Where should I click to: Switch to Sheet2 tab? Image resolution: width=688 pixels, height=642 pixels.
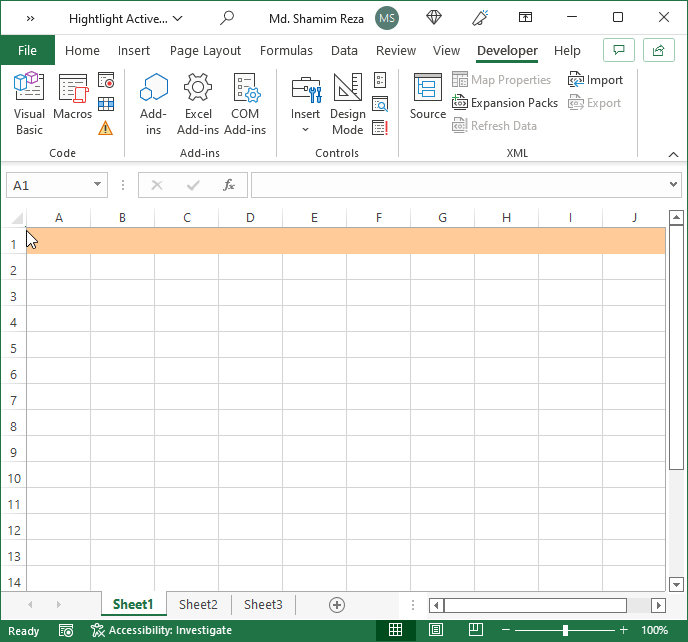click(x=198, y=605)
